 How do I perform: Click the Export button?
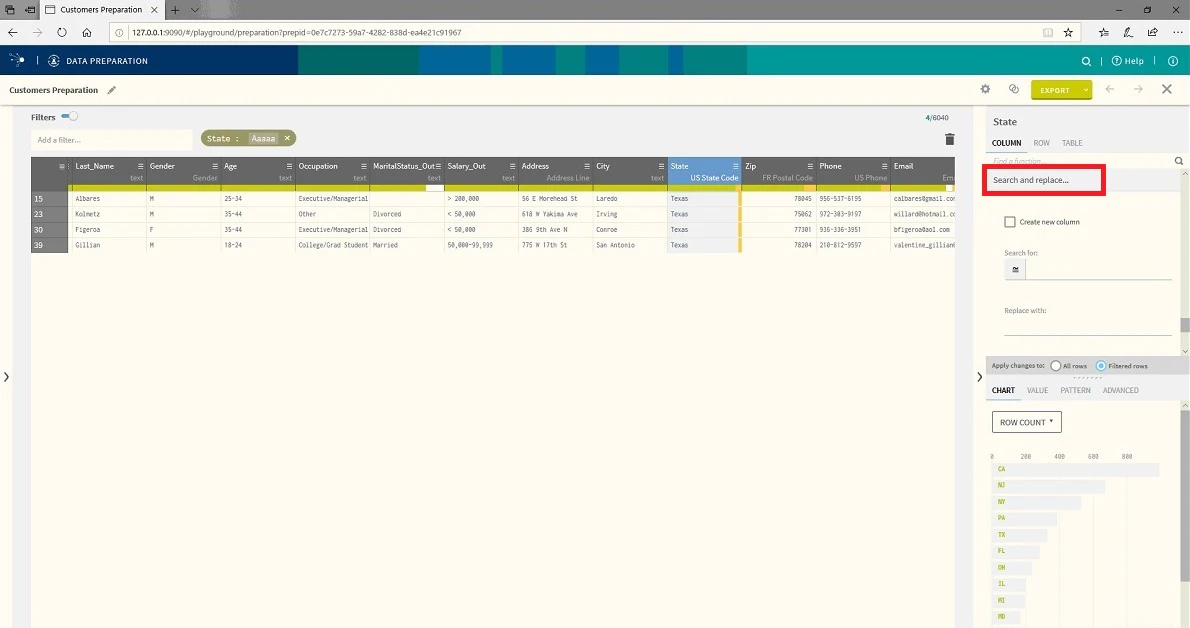pos(1055,90)
